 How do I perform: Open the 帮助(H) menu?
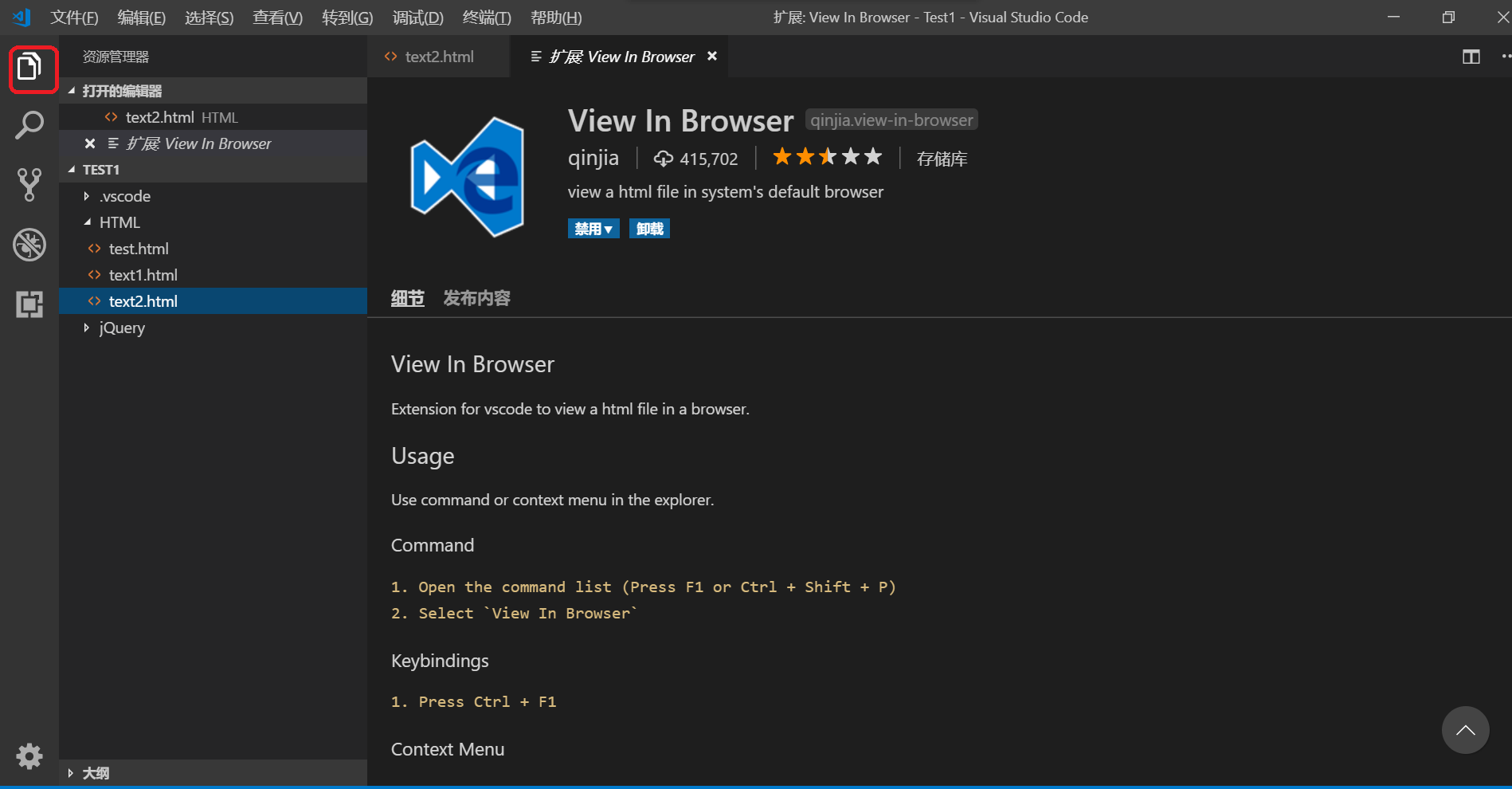[555, 17]
